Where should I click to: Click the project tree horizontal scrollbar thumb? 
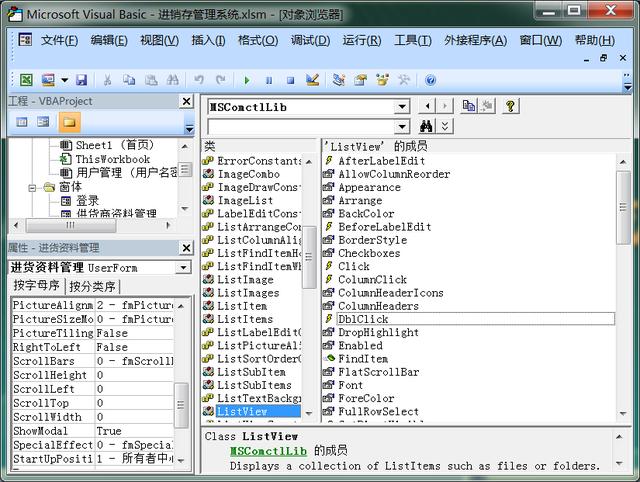(71, 225)
